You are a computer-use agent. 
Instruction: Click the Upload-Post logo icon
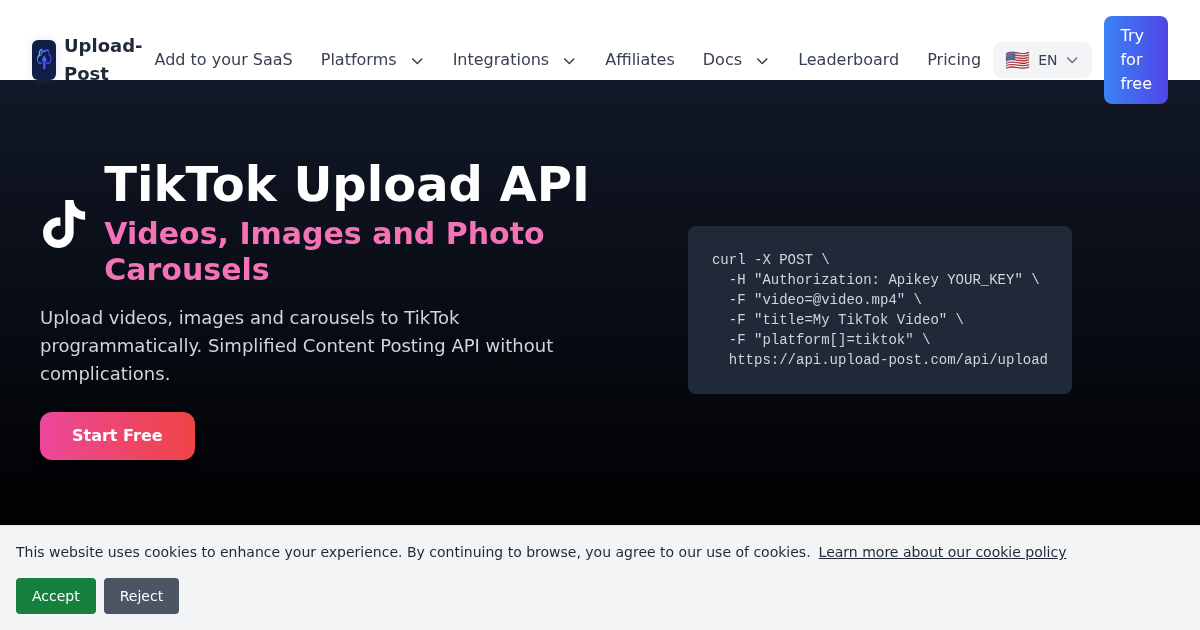coord(44,60)
